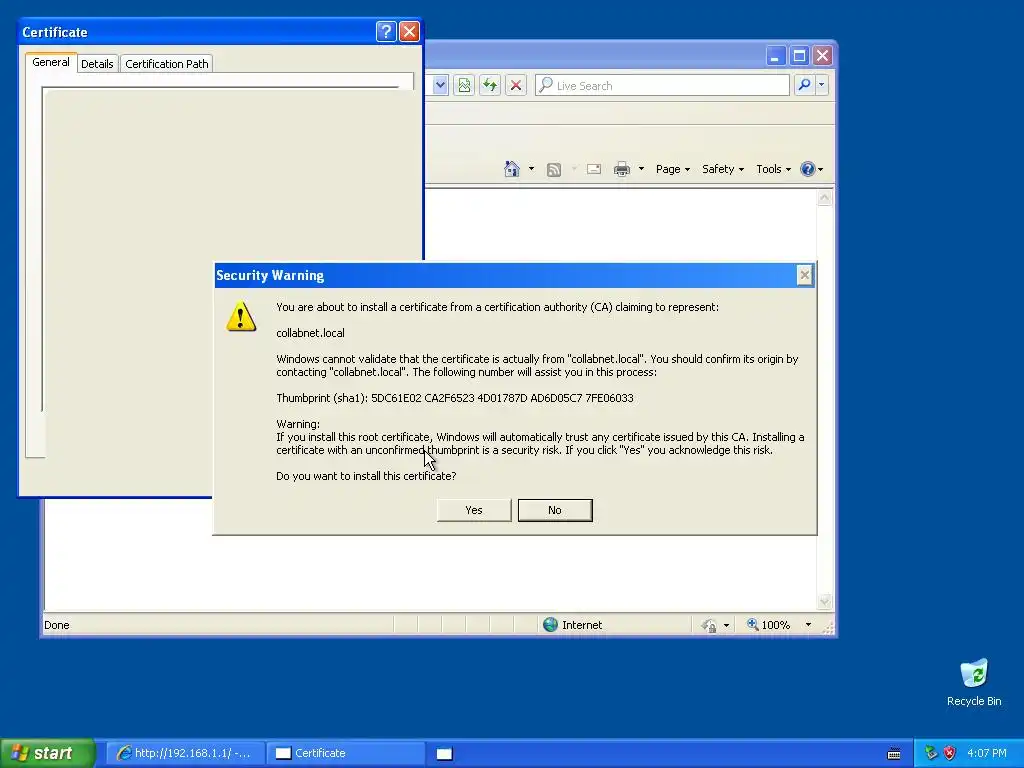This screenshot has width=1024, height=768.
Task: Click browser scrollbar up arrow
Action: click(x=824, y=198)
